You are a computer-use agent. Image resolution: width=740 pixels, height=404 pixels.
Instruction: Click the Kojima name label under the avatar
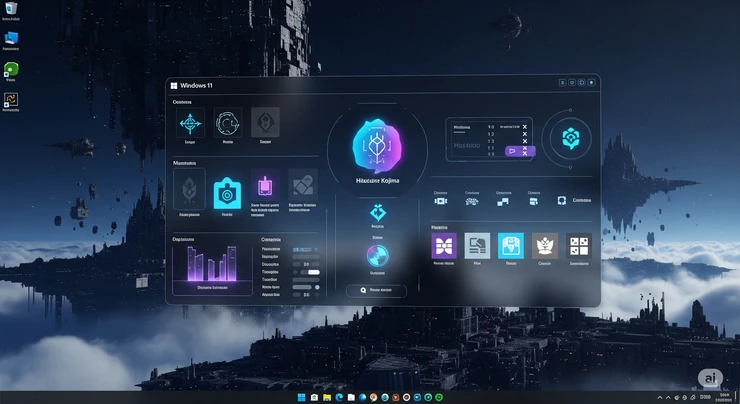point(377,181)
